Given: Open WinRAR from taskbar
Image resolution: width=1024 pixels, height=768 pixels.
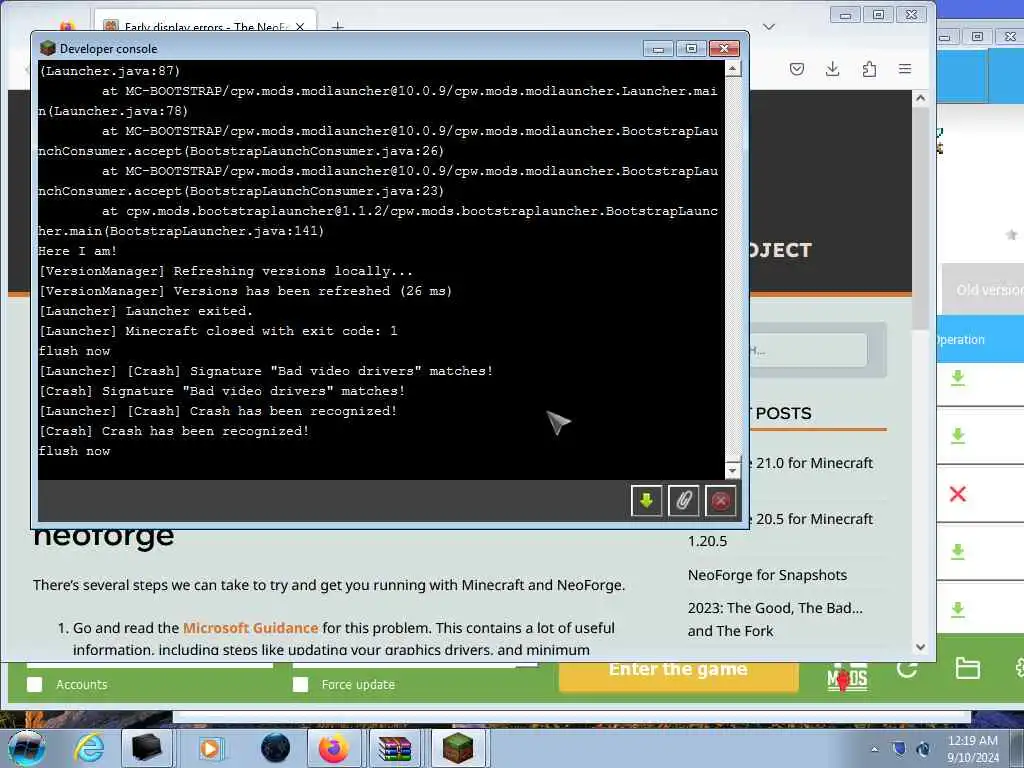Looking at the screenshot, I should pyautogui.click(x=395, y=748).
